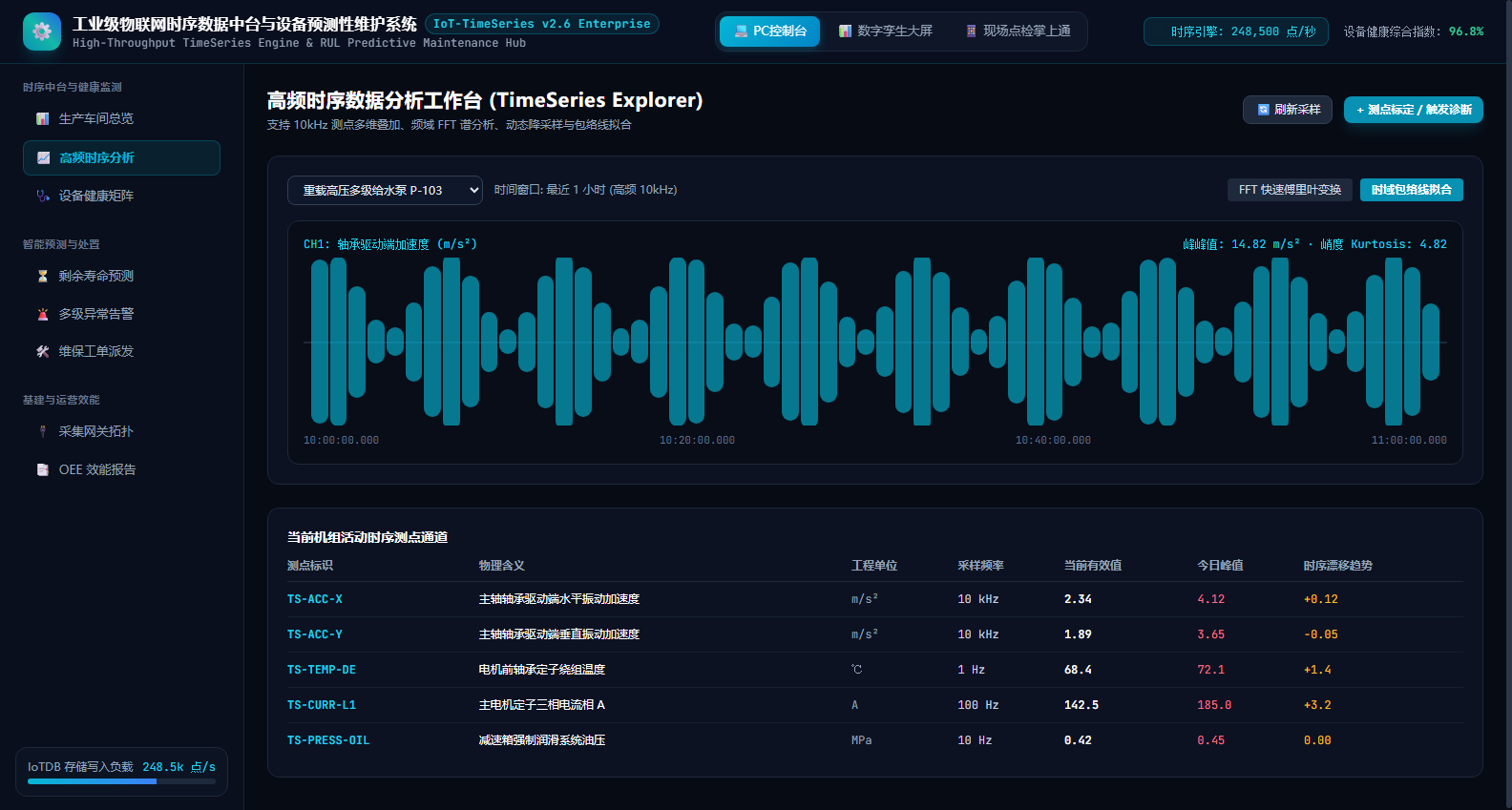1512x810 pixels.
Task: Click the IoTDB 存储写入负载 progress bar
Action: pos(121,781)
